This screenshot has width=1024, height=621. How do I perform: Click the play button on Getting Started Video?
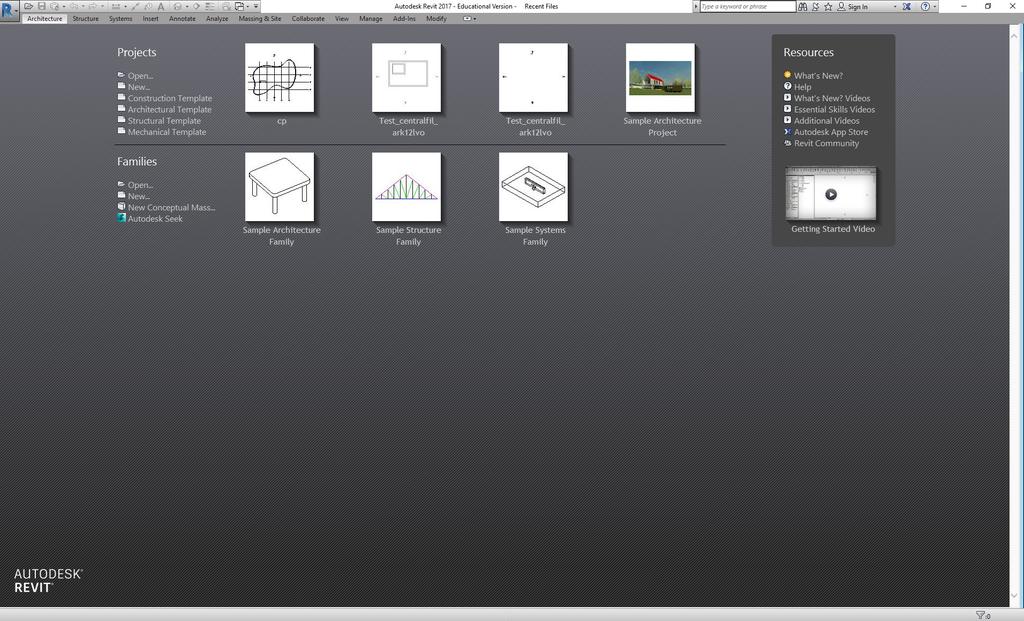[x=831, y=194]
